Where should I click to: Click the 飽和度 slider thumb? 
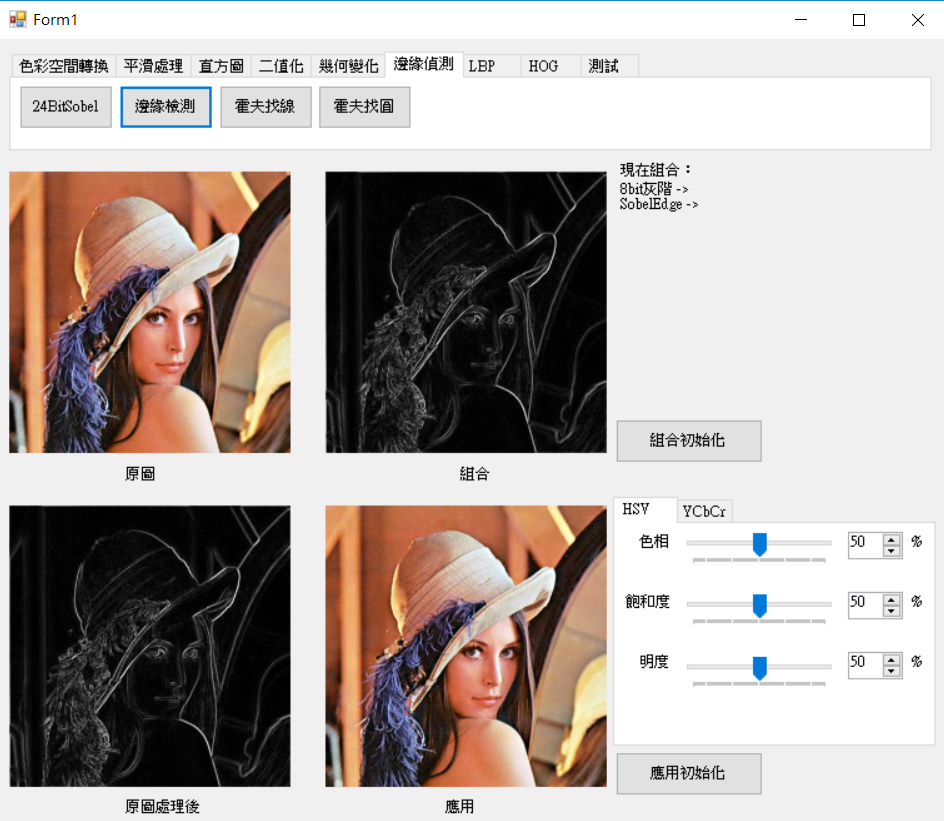point(760,606)
